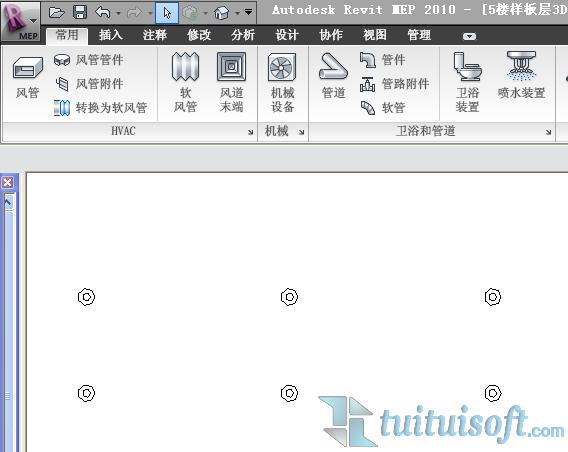The image size is (568, 452).
Task: Click 转换为软风管 convert button
Action: [x=100, y=108]
